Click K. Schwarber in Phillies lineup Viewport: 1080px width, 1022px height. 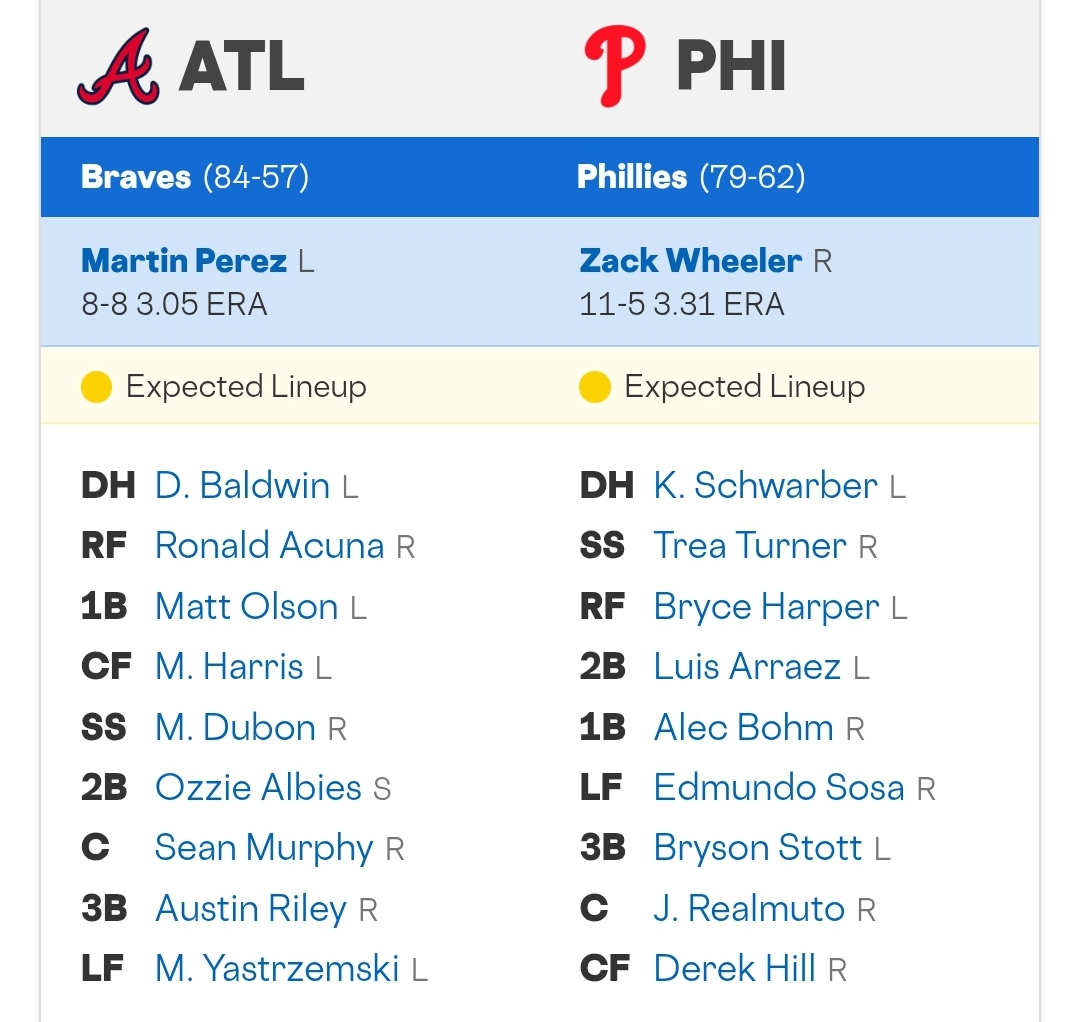[x=765, y=486]
